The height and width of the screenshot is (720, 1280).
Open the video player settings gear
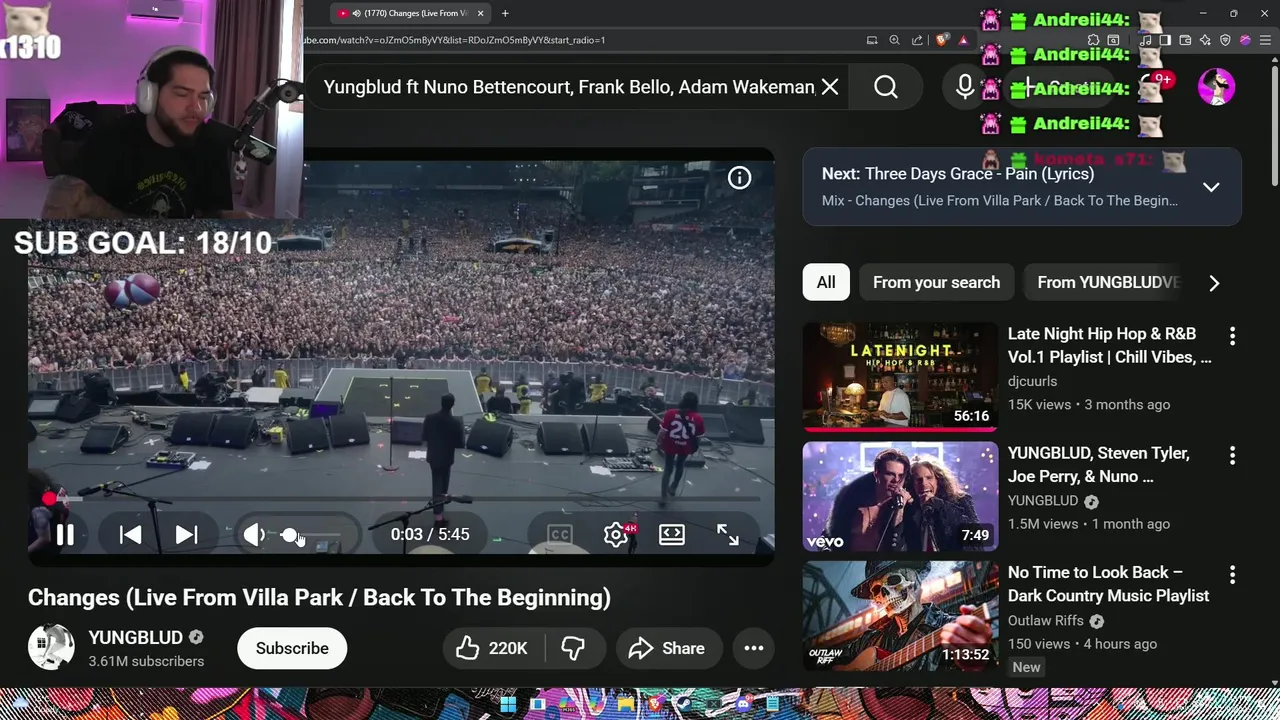(616, 535)
